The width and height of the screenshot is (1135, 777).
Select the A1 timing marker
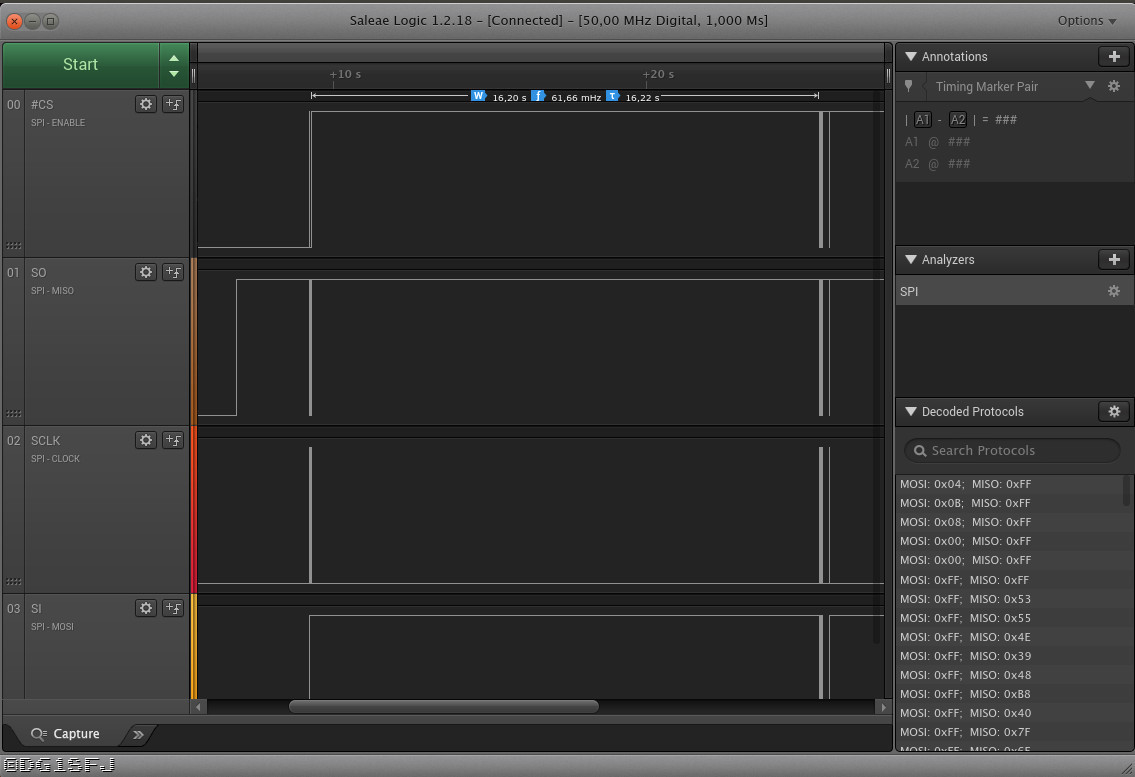pyautogui.click(x=922, y=120)
